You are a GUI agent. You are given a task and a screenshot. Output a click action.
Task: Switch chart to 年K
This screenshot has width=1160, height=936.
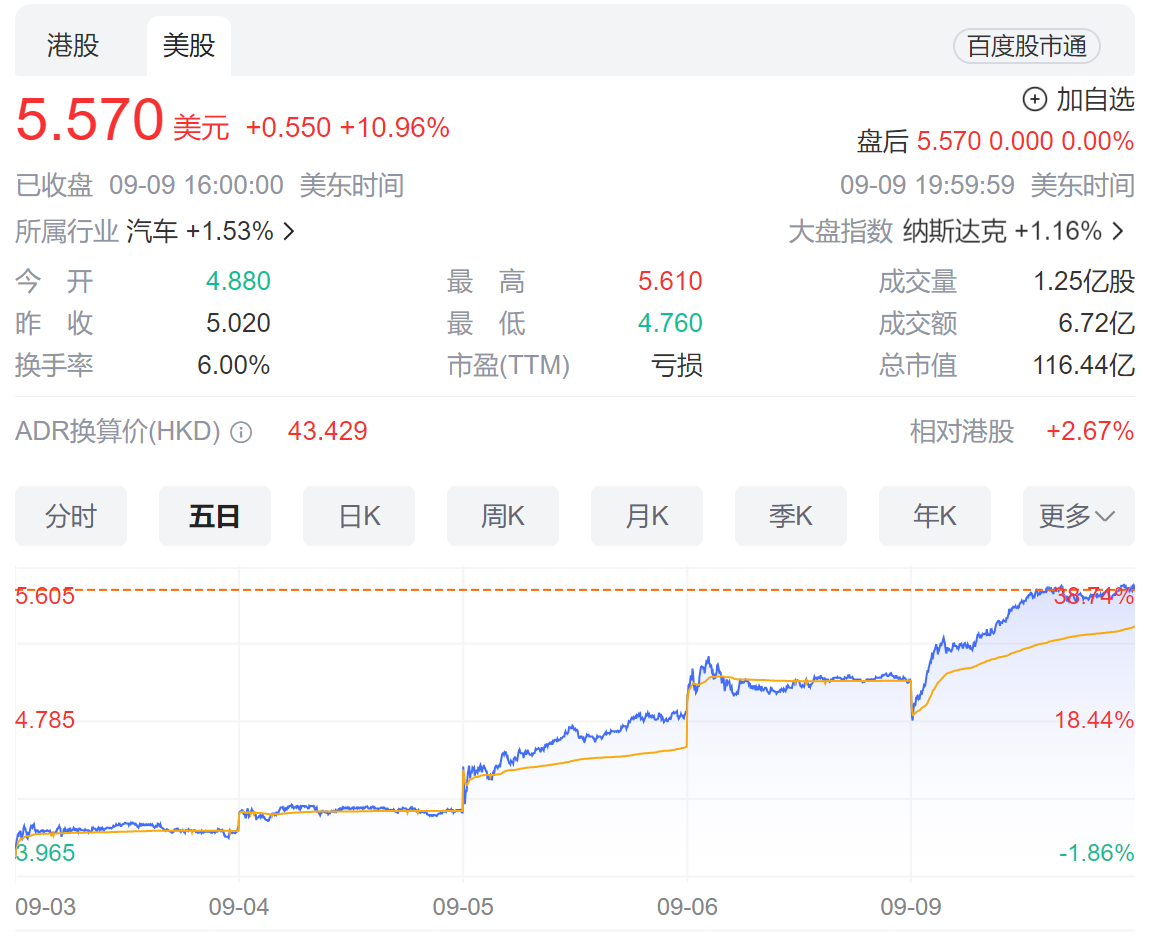point(934,516)
